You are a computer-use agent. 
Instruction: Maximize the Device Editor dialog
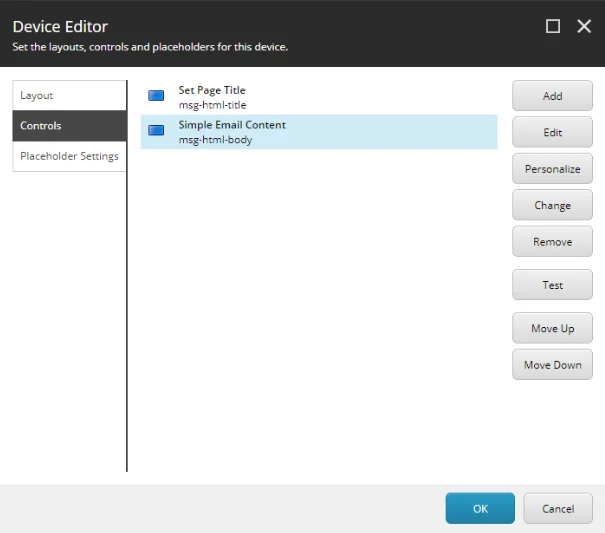pyautogui.click(x=553, y=26)
